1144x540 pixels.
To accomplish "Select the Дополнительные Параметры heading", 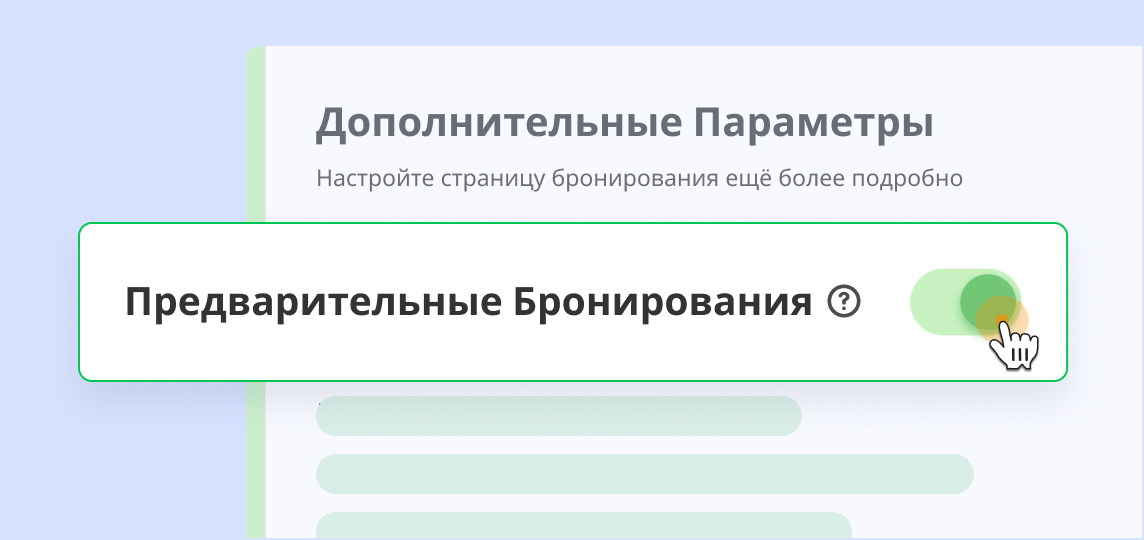I will point(625,124).
